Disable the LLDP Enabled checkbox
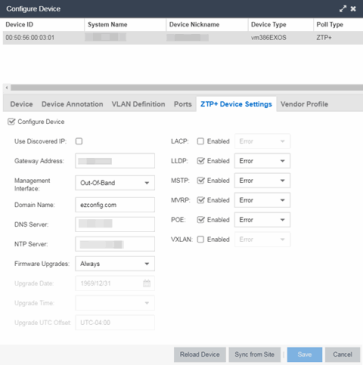 (x=200, y=161)
